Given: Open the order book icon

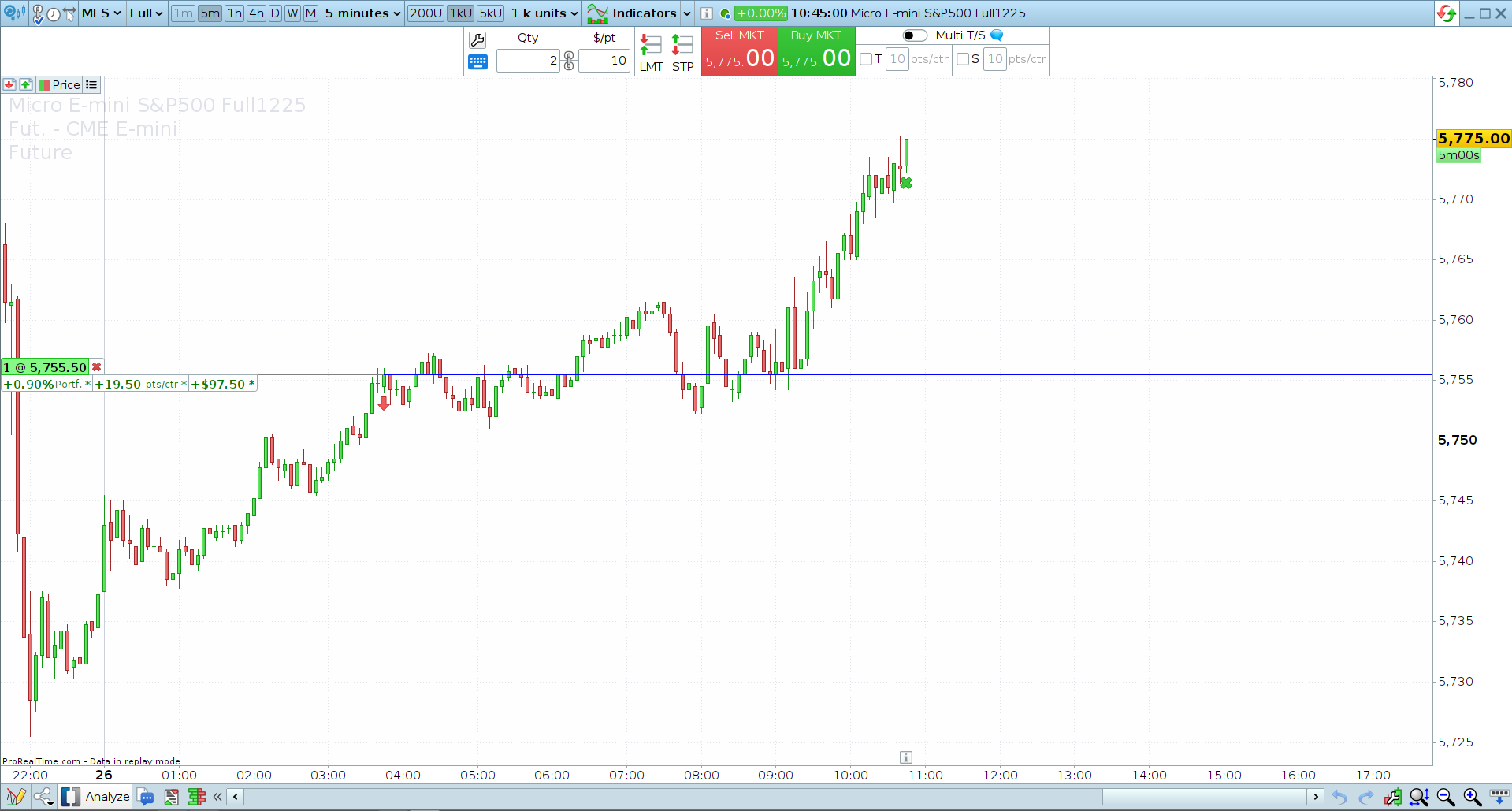Looking at the screenshot, I should pyautogui.click(x=196, y=797).
